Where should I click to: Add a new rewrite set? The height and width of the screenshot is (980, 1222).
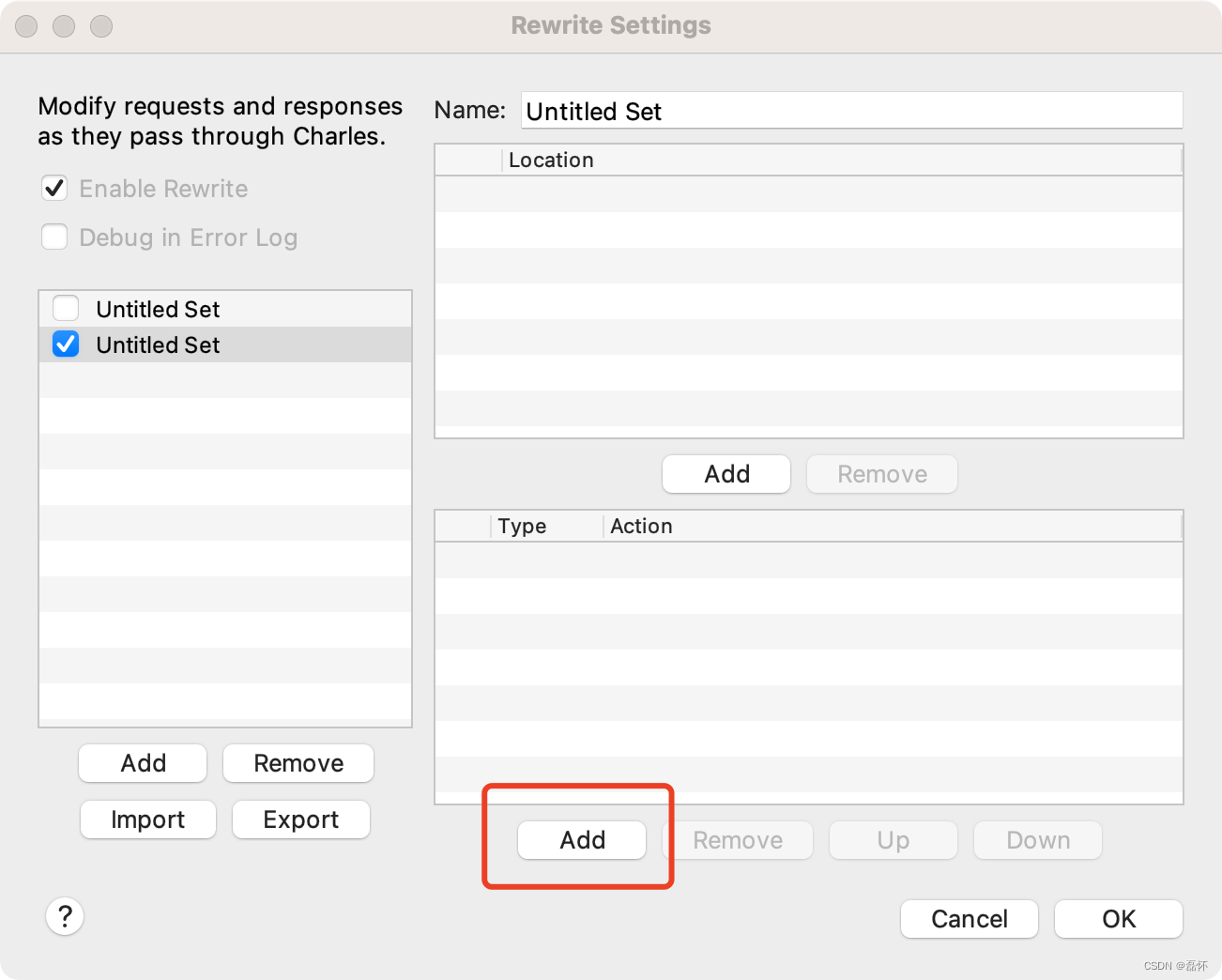coord(143,763)
